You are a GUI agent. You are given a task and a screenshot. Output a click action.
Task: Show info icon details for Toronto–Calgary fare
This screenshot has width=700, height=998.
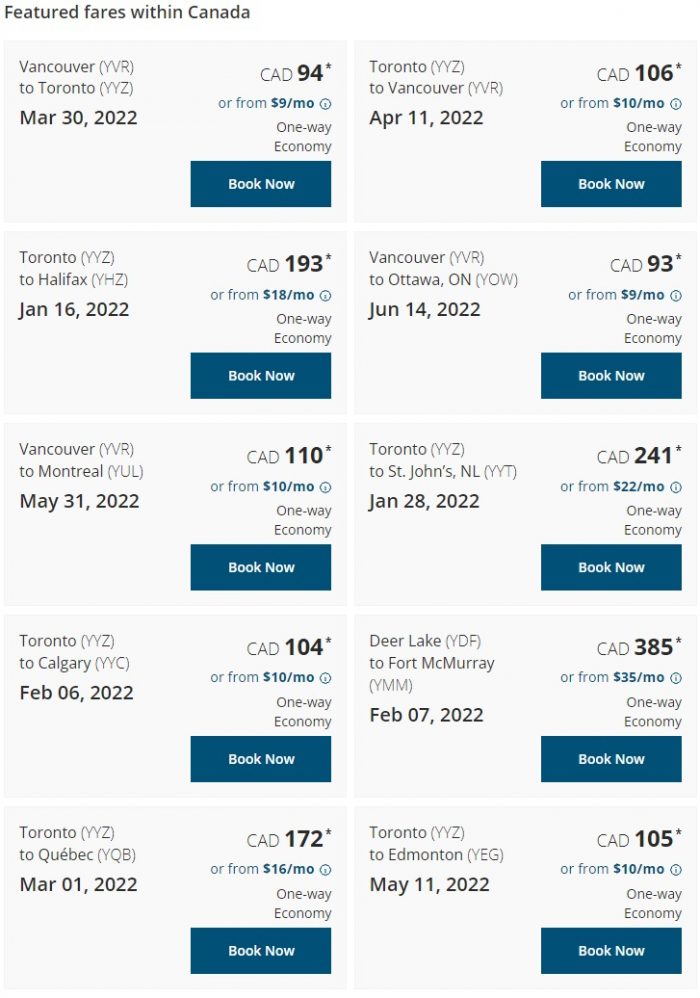click(325, 678)
